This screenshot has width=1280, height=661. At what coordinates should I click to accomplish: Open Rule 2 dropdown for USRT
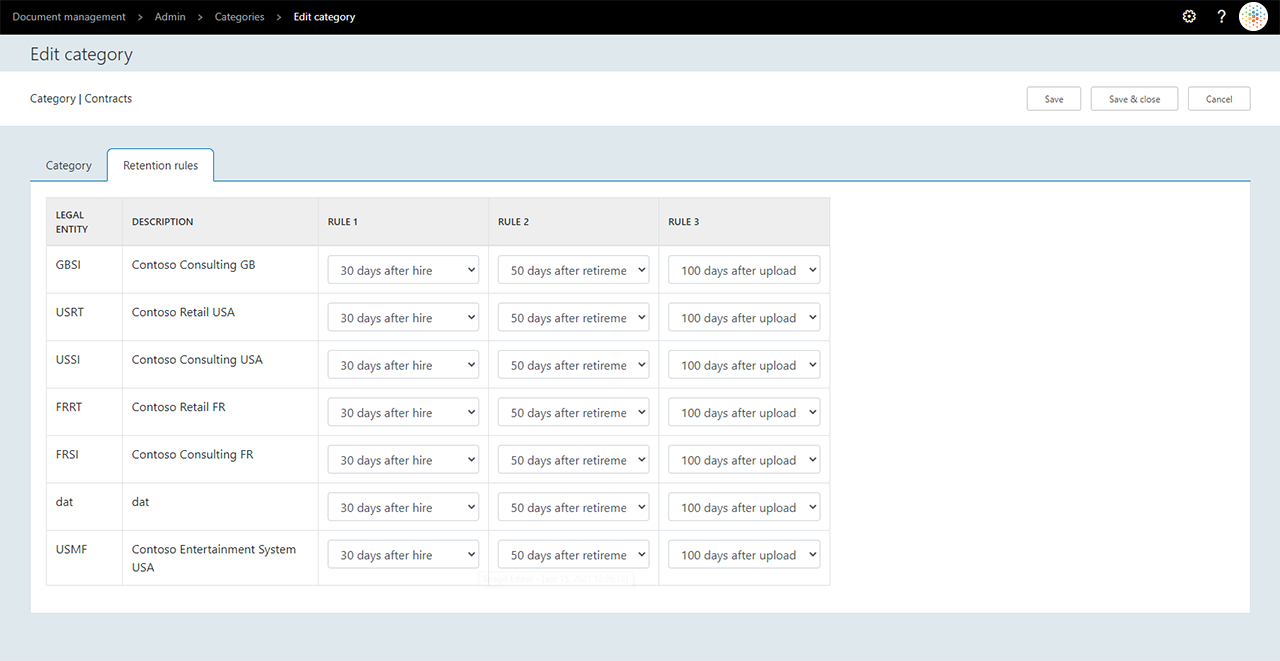574,318
